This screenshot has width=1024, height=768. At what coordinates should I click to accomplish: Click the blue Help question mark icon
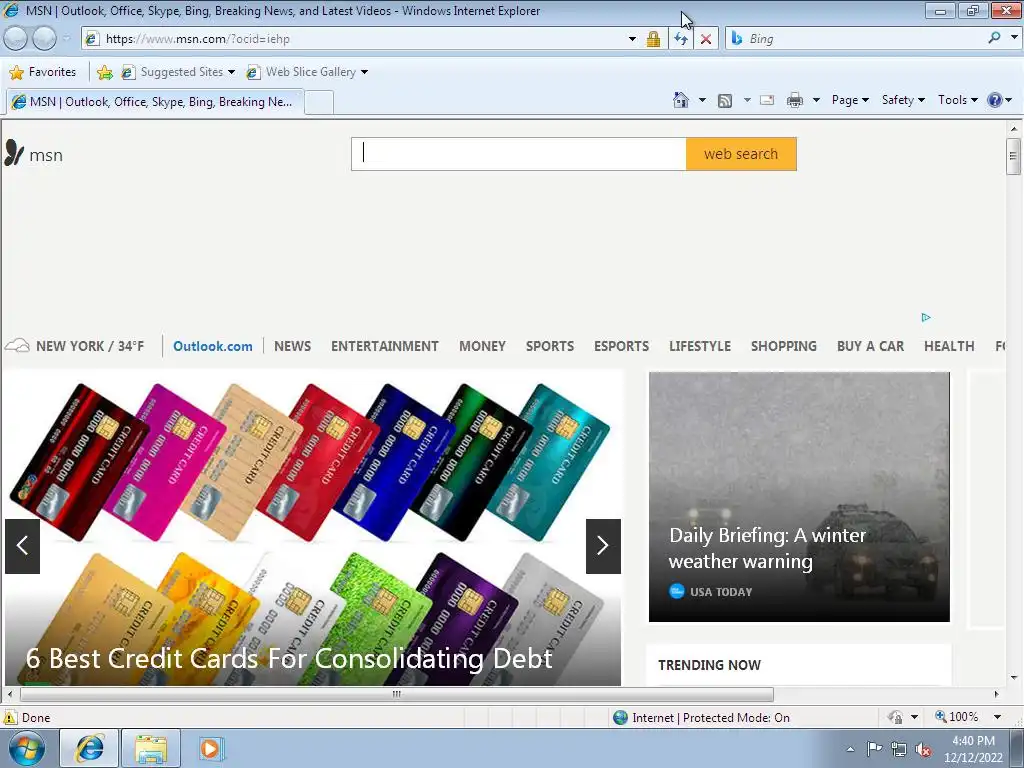click(995, 100)
